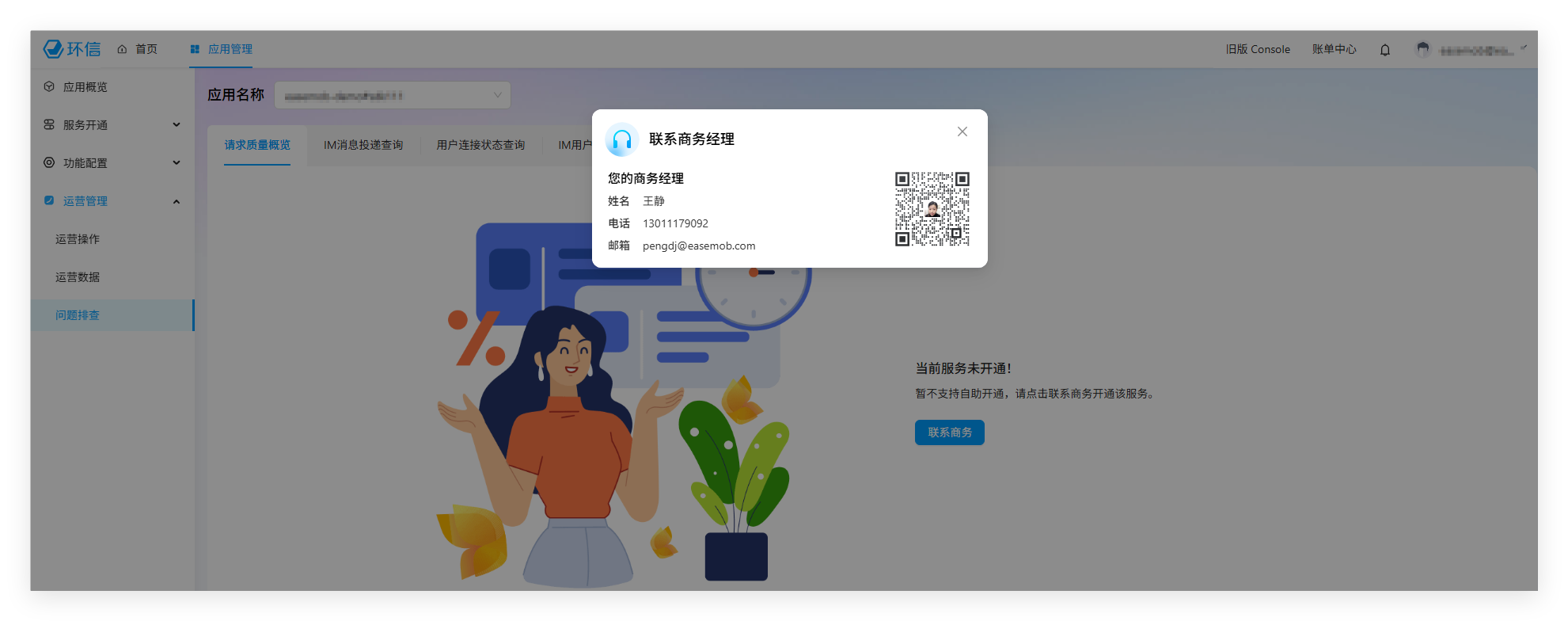This screenshot has height=621, width=1568.
Task: Collapse the 运营管理 sidebar section
Action: point(112,201)
